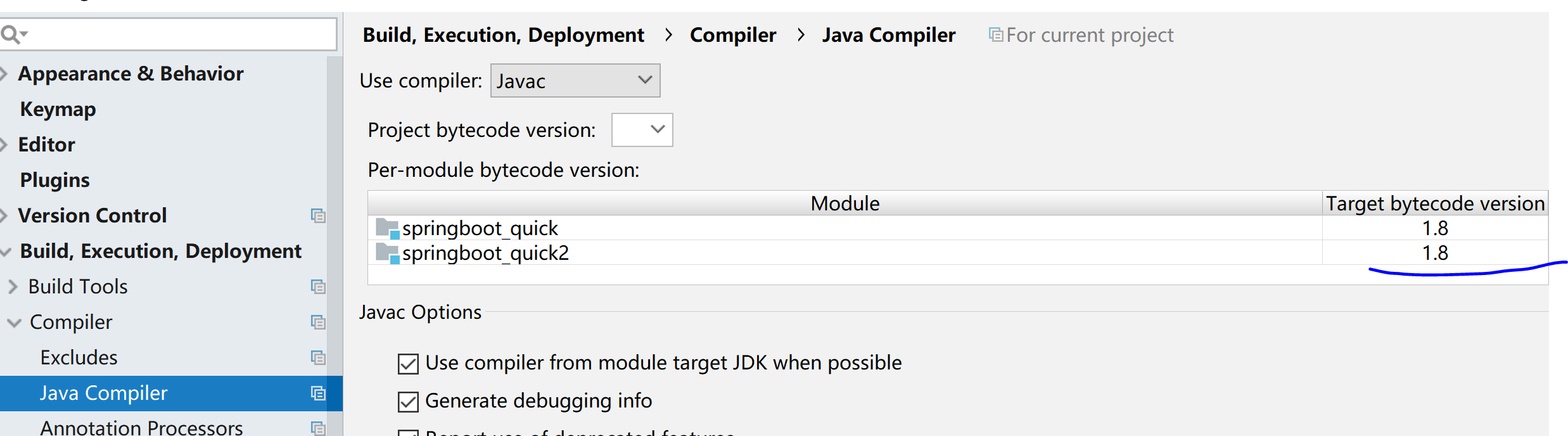Toggle Use compiler from module target JDK
Viewport: 1568px width, 436px height.
tap(408, 364)
